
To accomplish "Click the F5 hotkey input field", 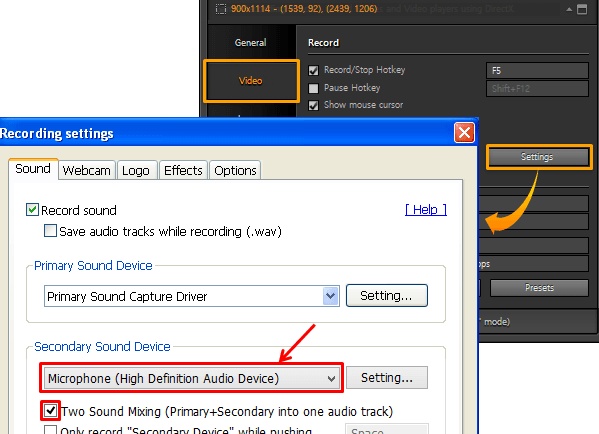I will [537, 71].
